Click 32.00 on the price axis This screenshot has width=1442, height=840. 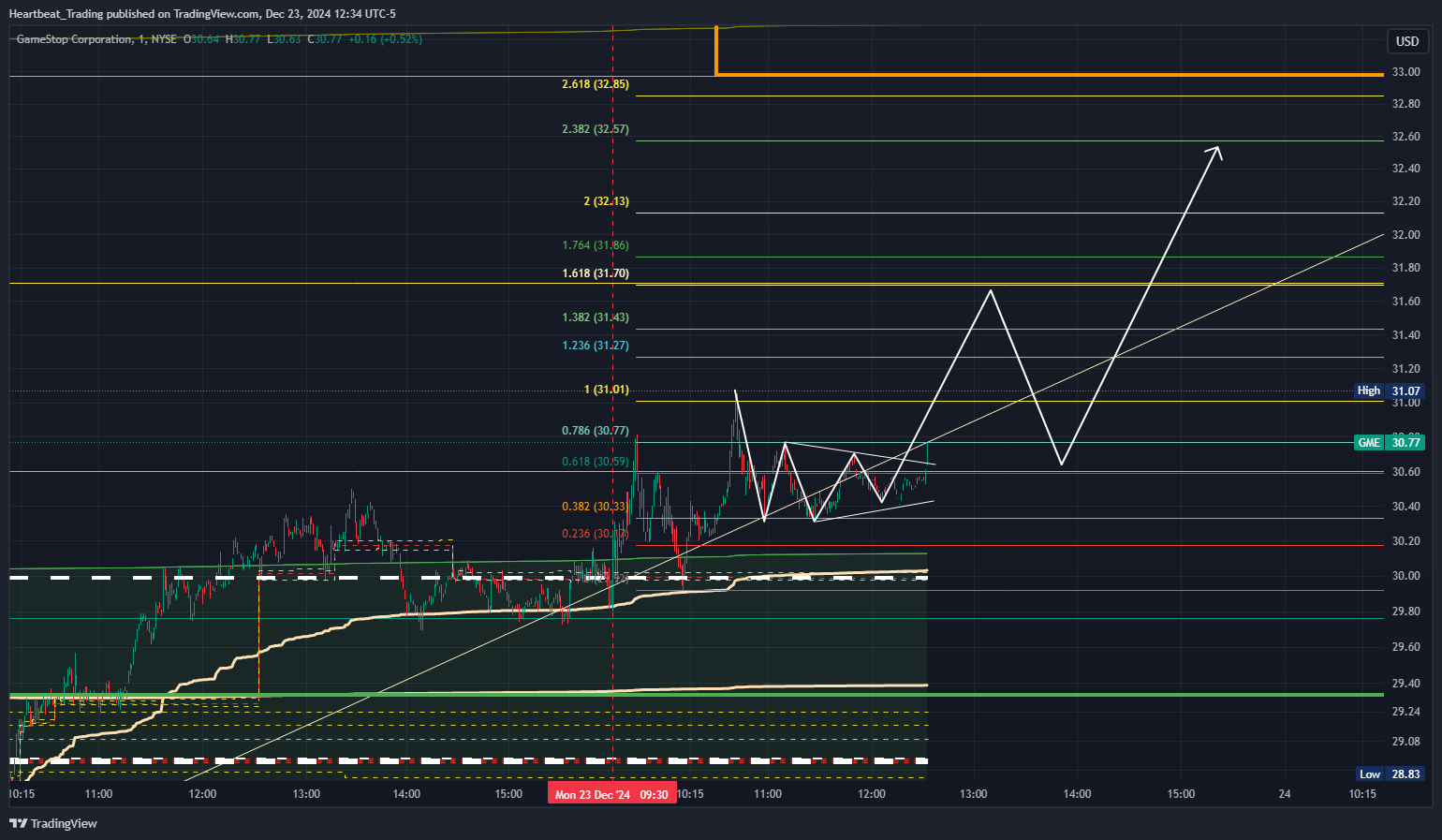1405,235
